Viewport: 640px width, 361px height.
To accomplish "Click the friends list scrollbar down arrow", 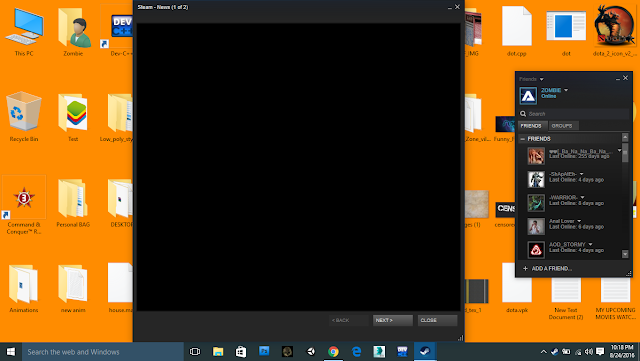I will pyautogui.click(x=625, y=254).
